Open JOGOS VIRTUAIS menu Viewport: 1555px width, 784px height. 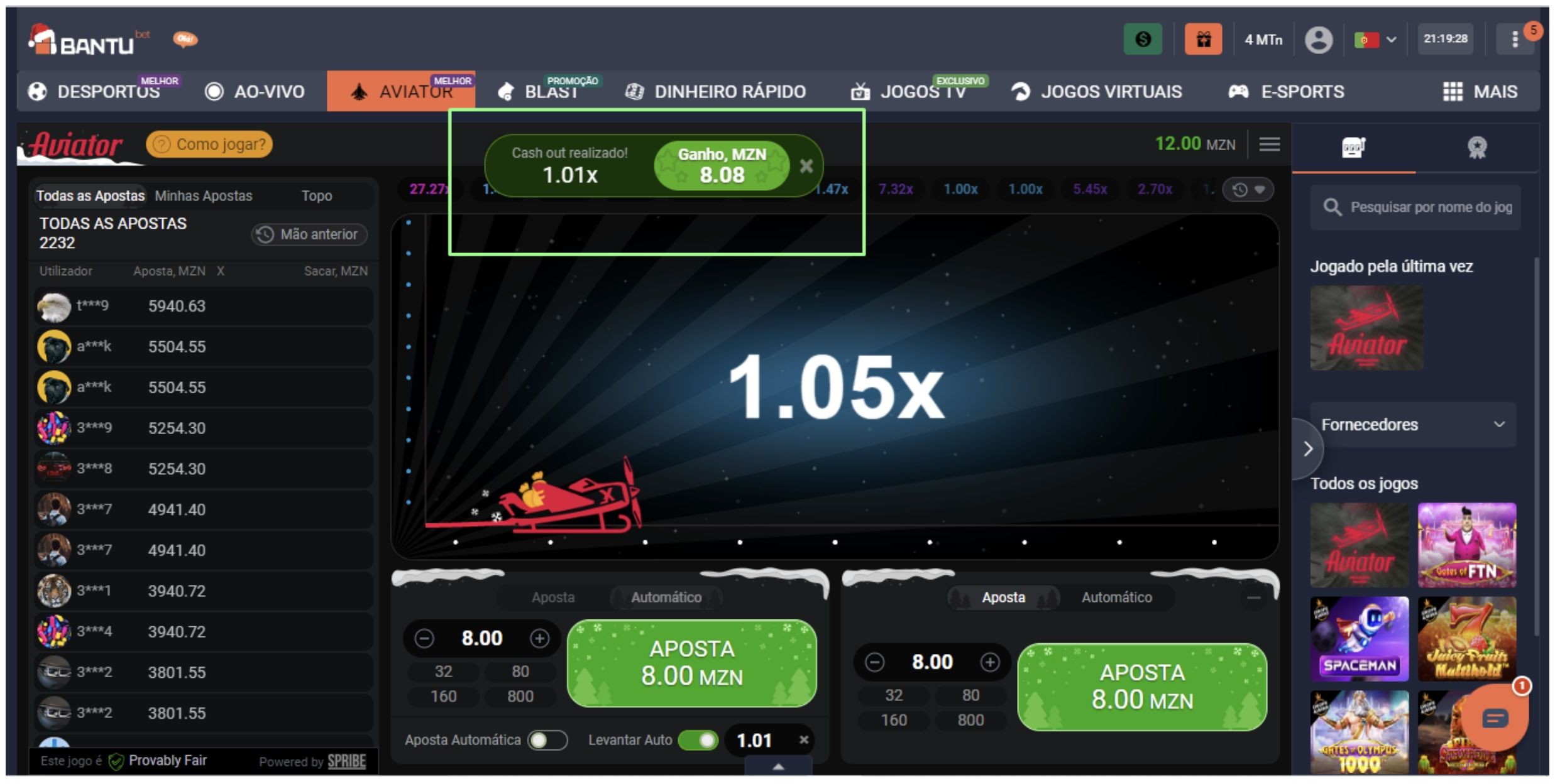coord(1096,92)
